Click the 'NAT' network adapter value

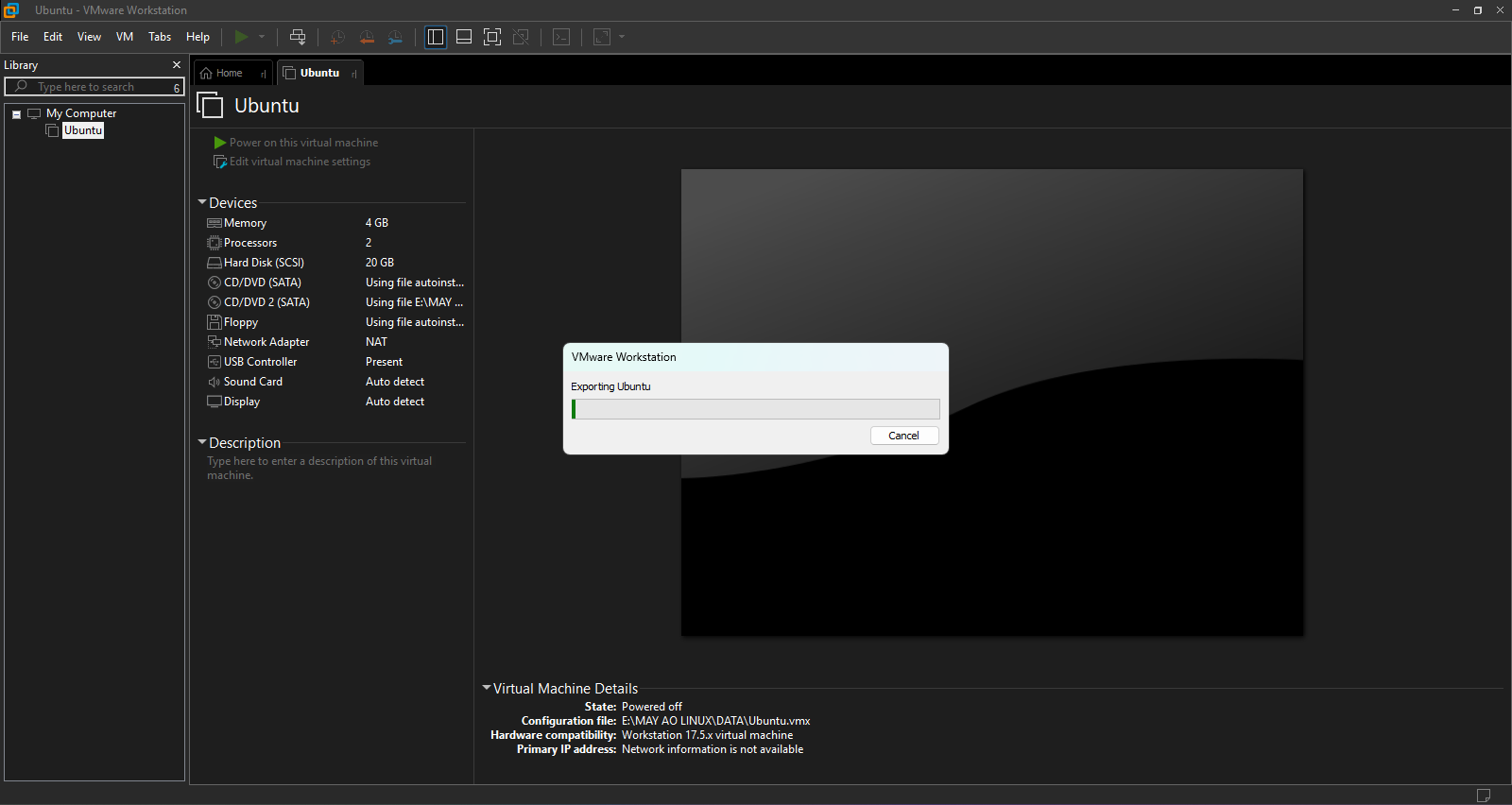(376, 342)
